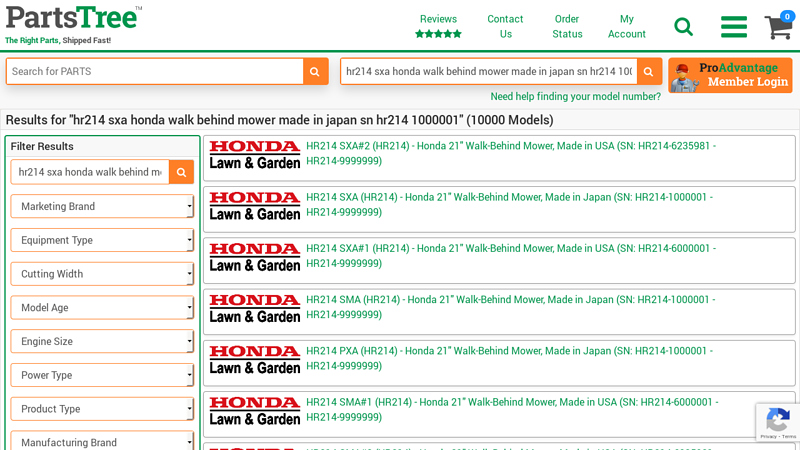
Task: Open HR214 SXA Made in Japan result
Action: [509, 205]
